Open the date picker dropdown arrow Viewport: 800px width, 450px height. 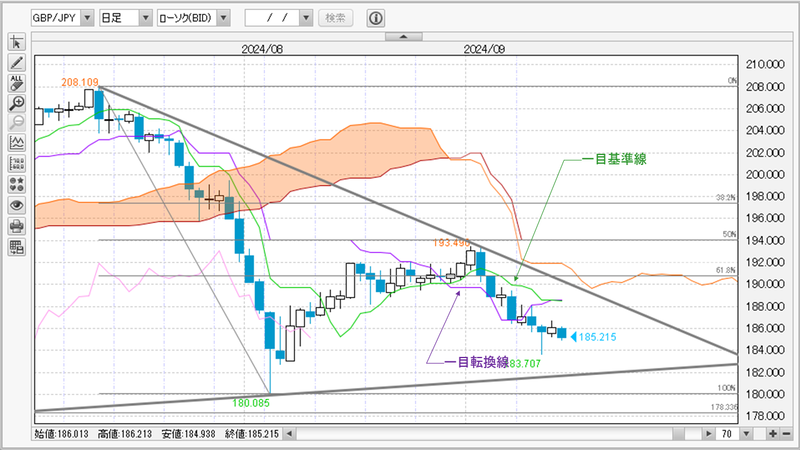tap(306, 18)
